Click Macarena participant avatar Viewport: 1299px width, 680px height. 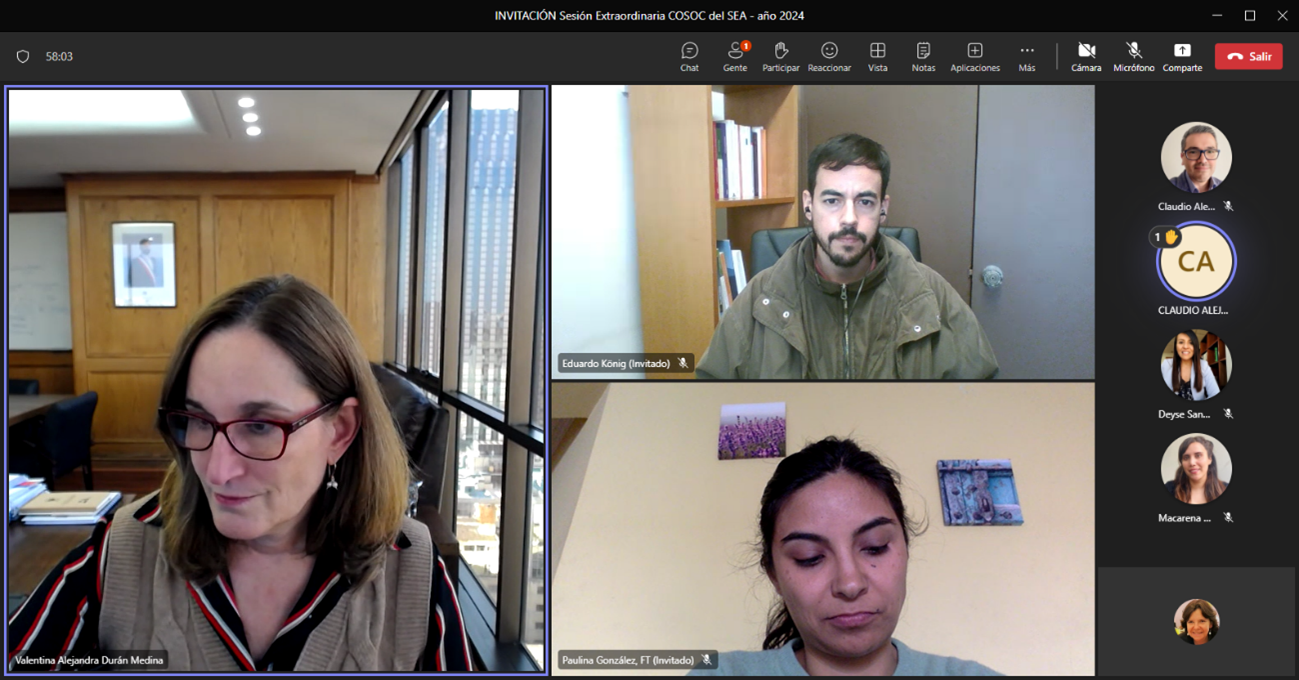1196,469
